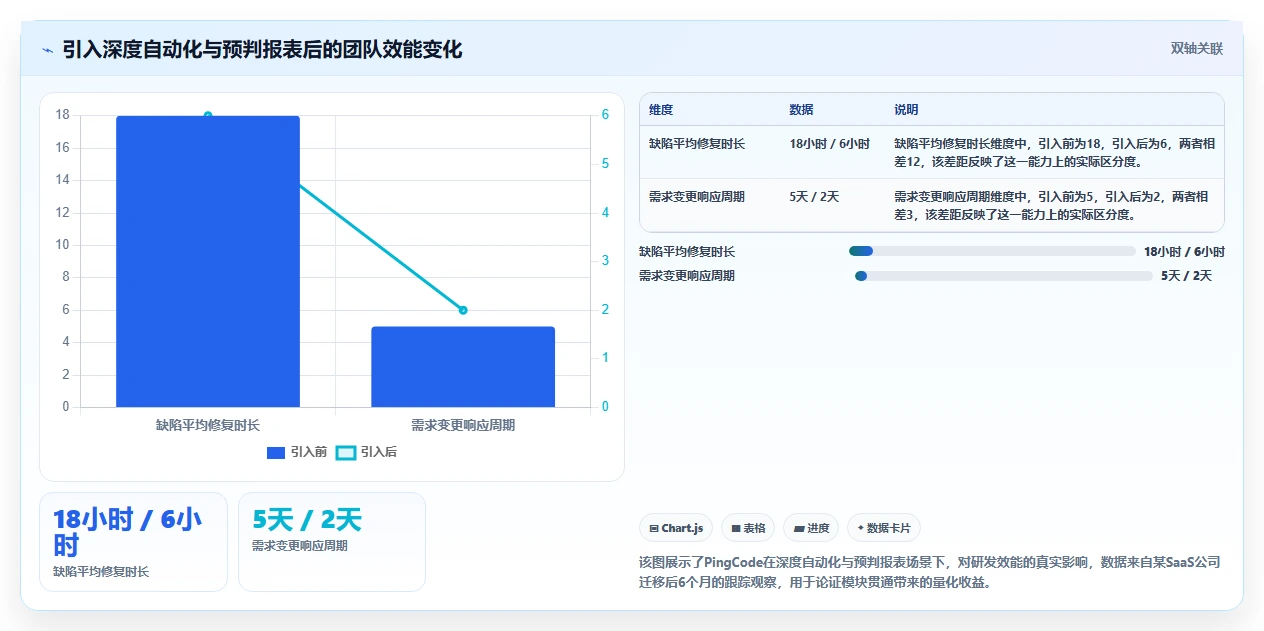Click the 进度 tag
1264x631 pixels.
tap(811, 528)
